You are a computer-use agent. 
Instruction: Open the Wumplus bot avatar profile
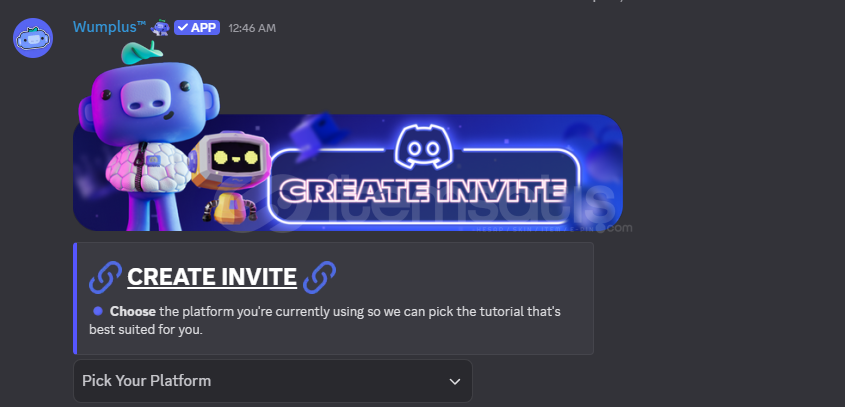click(x=33, y=38)
